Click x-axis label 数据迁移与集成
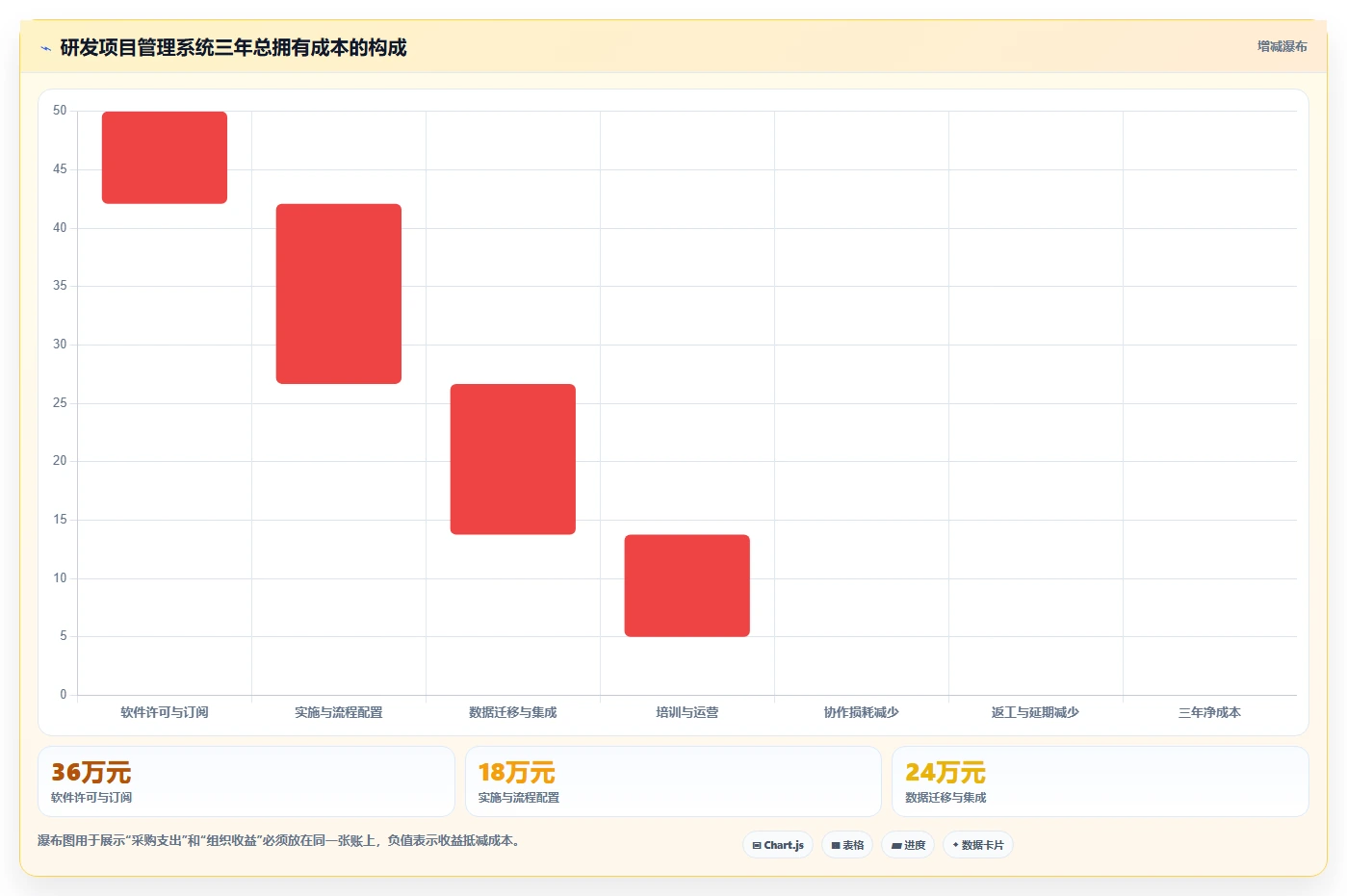This screenshot has width=1347, height=896. coord(513,712)
